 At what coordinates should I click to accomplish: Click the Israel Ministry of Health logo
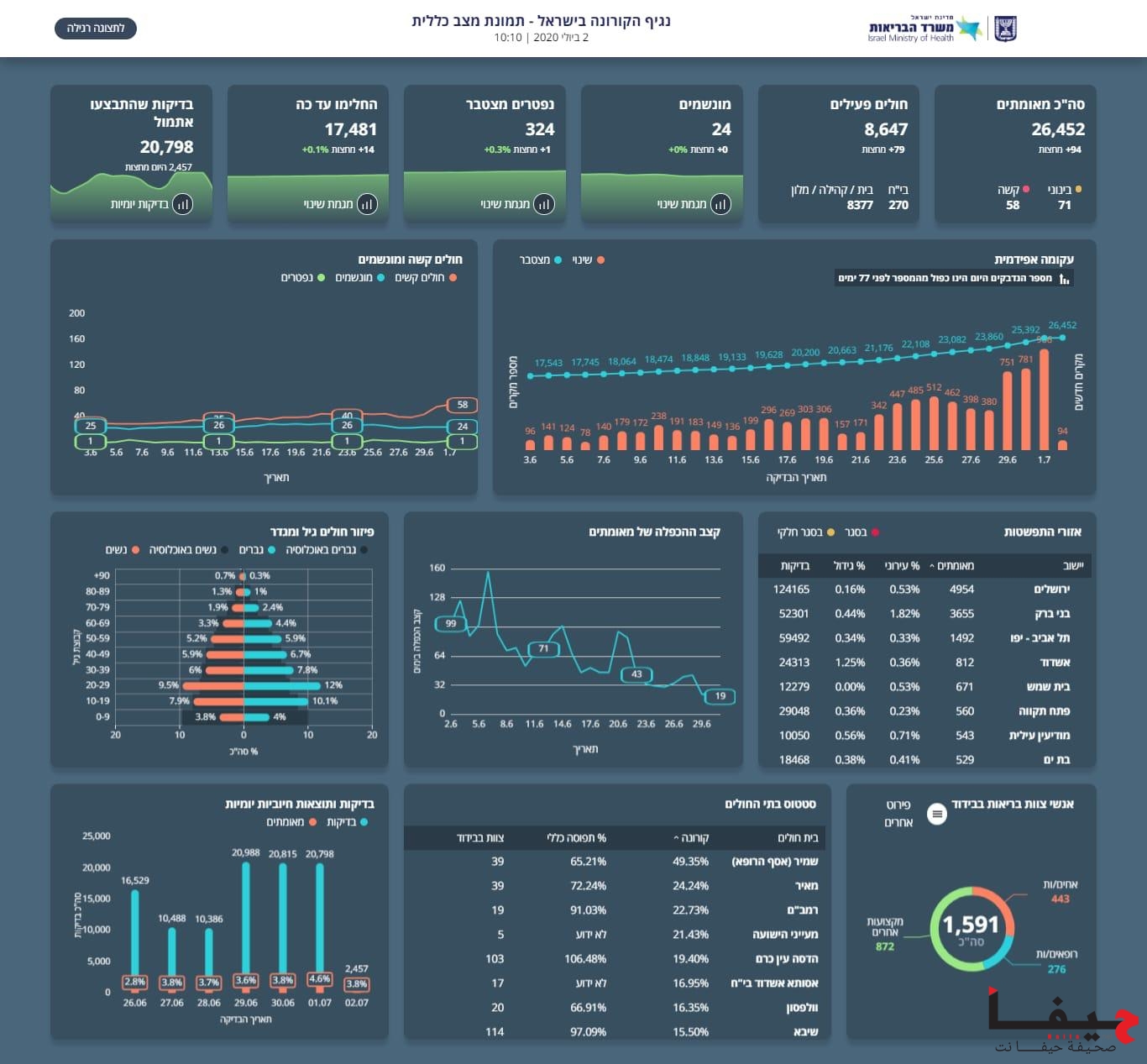click(x=924, y=29)
